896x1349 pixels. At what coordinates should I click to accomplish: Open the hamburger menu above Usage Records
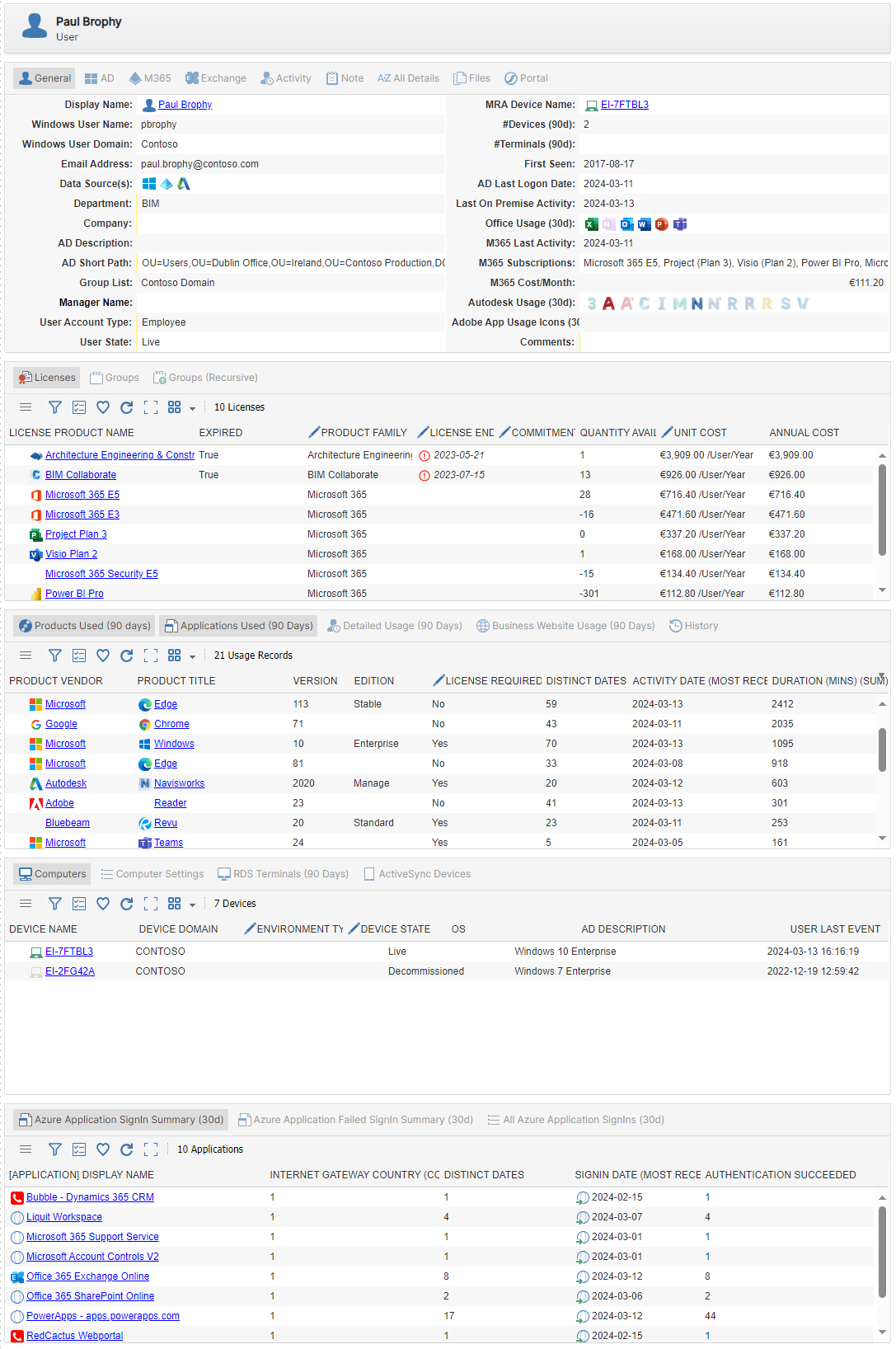point(26,656)
